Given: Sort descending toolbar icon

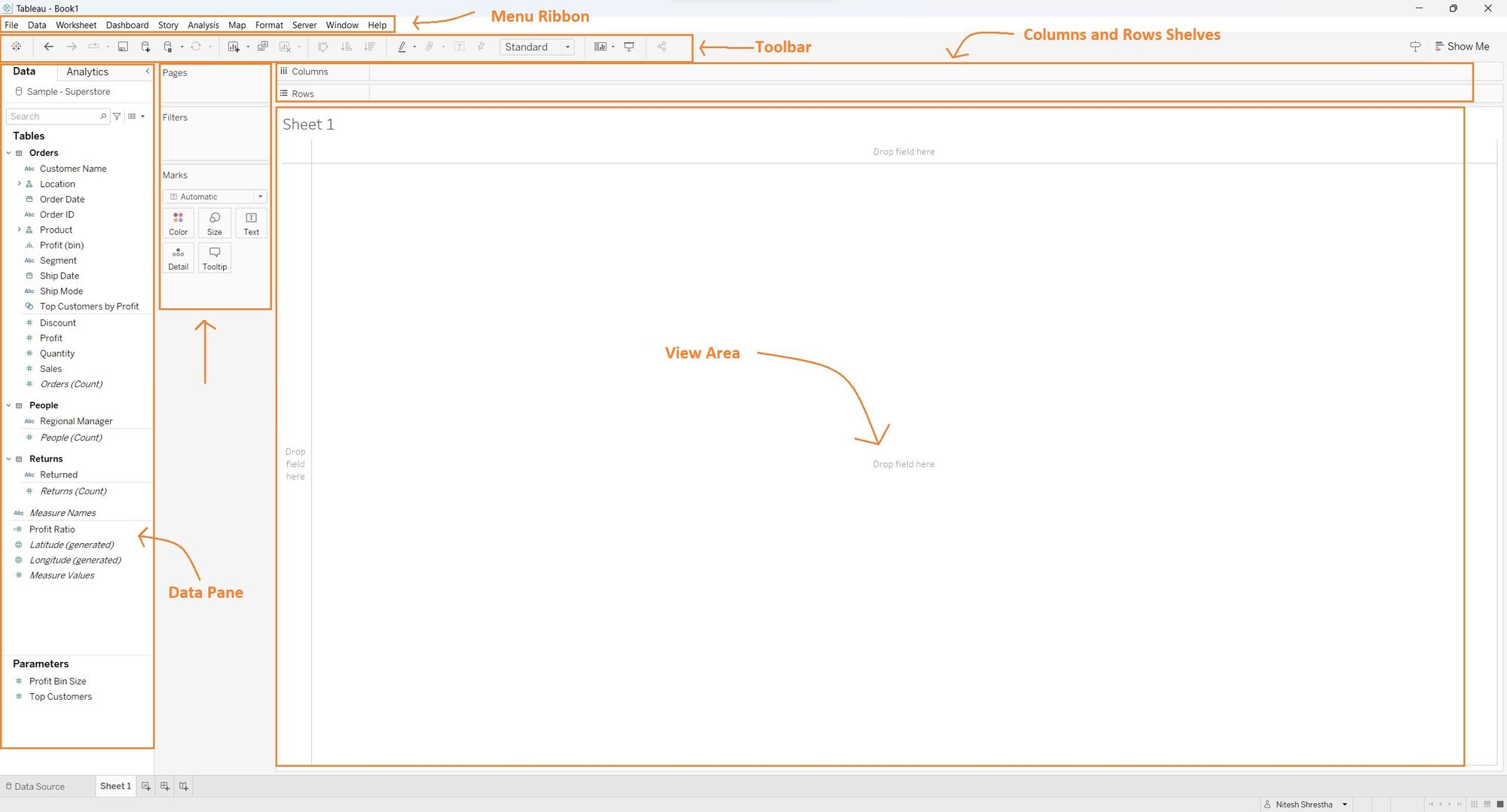Looking at the screenshot, I should (x=369, y=47).
